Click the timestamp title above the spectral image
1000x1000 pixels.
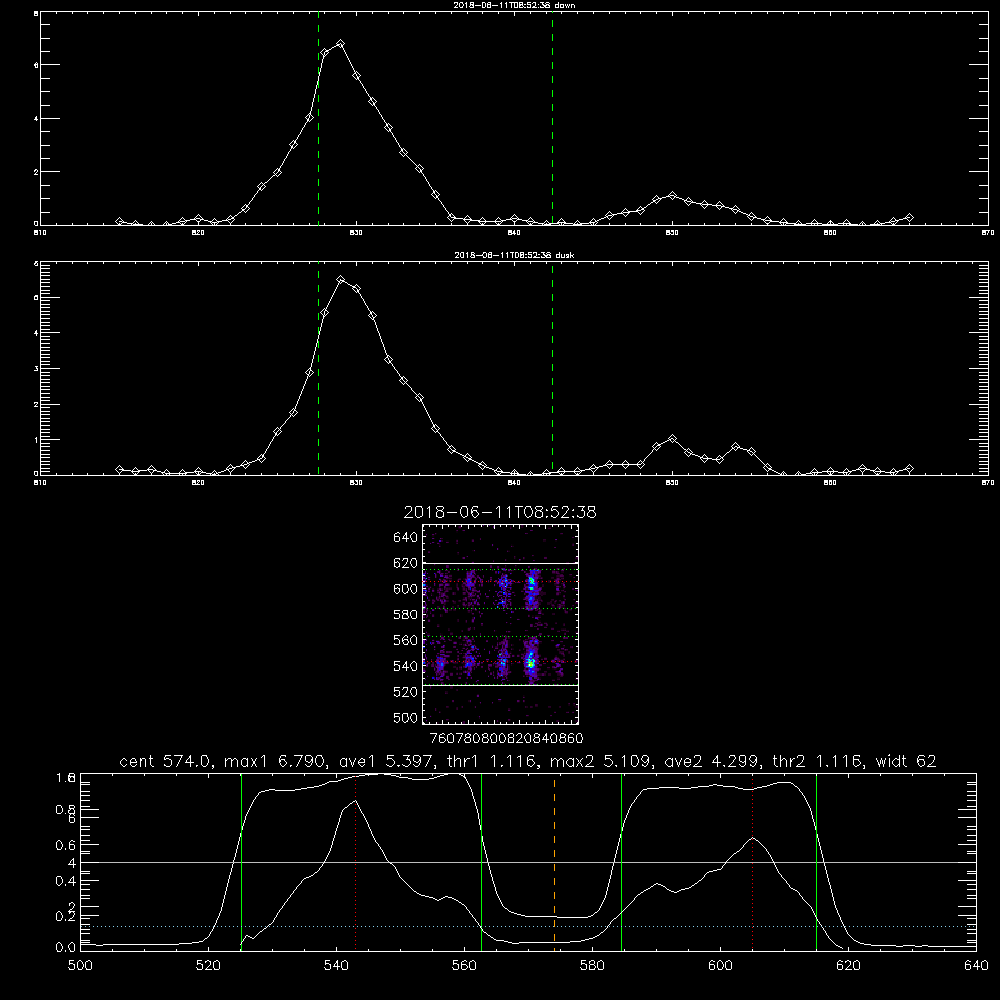[500, 512]
